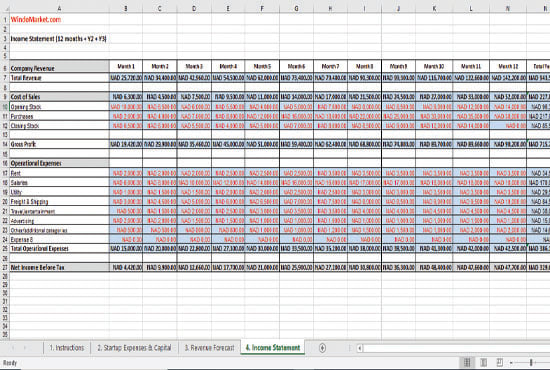Select the Rent label cell

(x=59, y=173)
